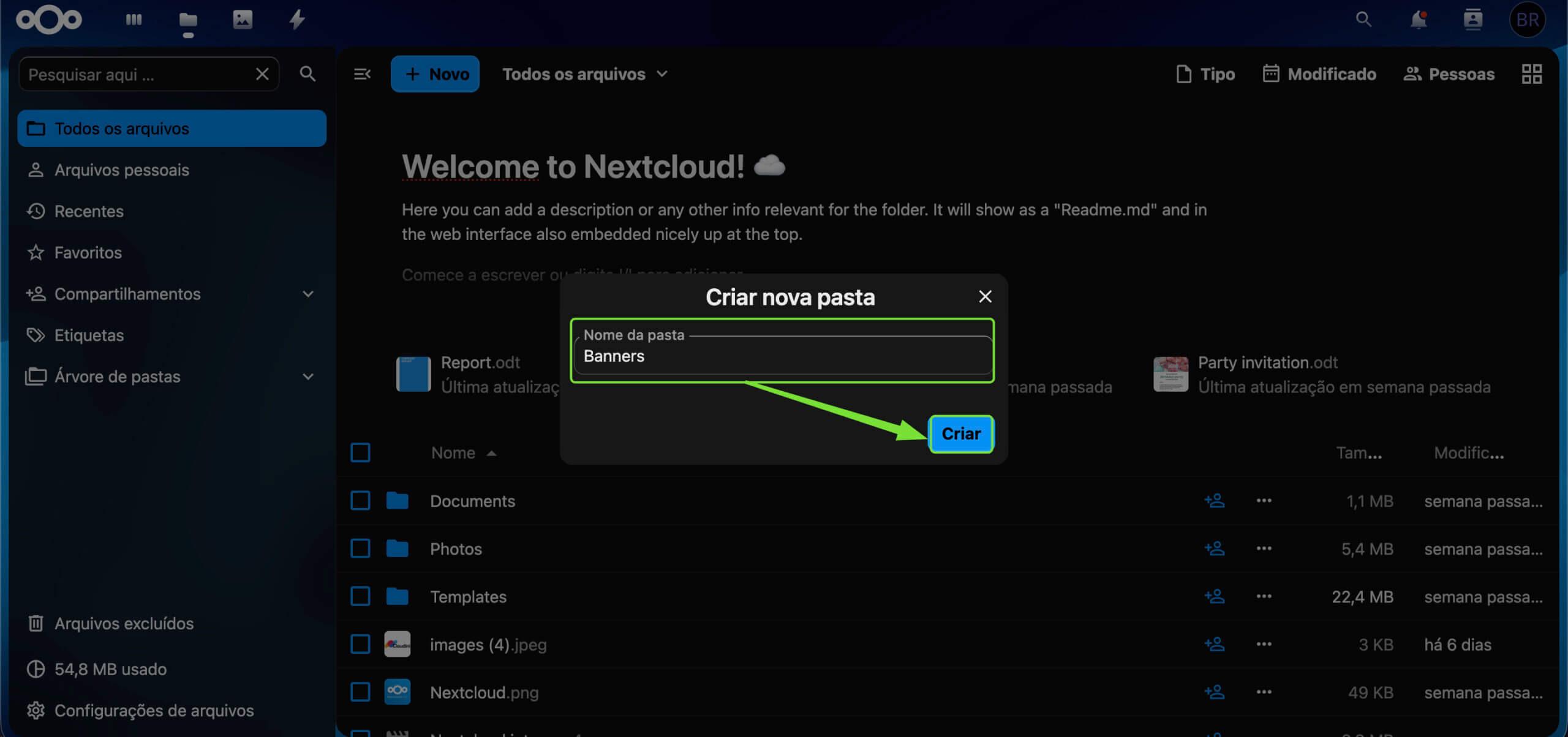The width and height of the screenshot is (1568, 737).
Task: Open the Todos os arquivos breadcrumb dropdown
Action: click(x=585, y=74)
